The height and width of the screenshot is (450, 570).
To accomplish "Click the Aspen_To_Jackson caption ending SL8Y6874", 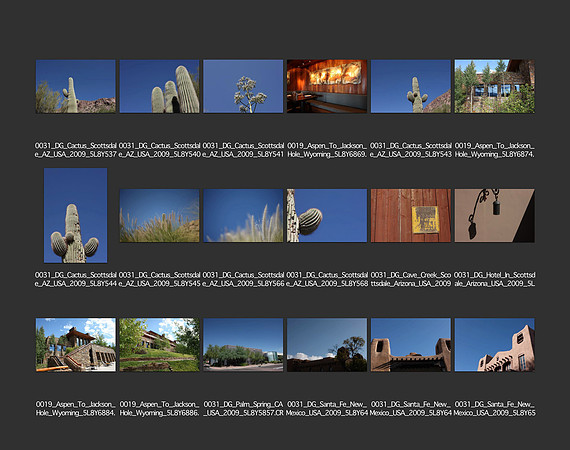I will pos(494,150).
